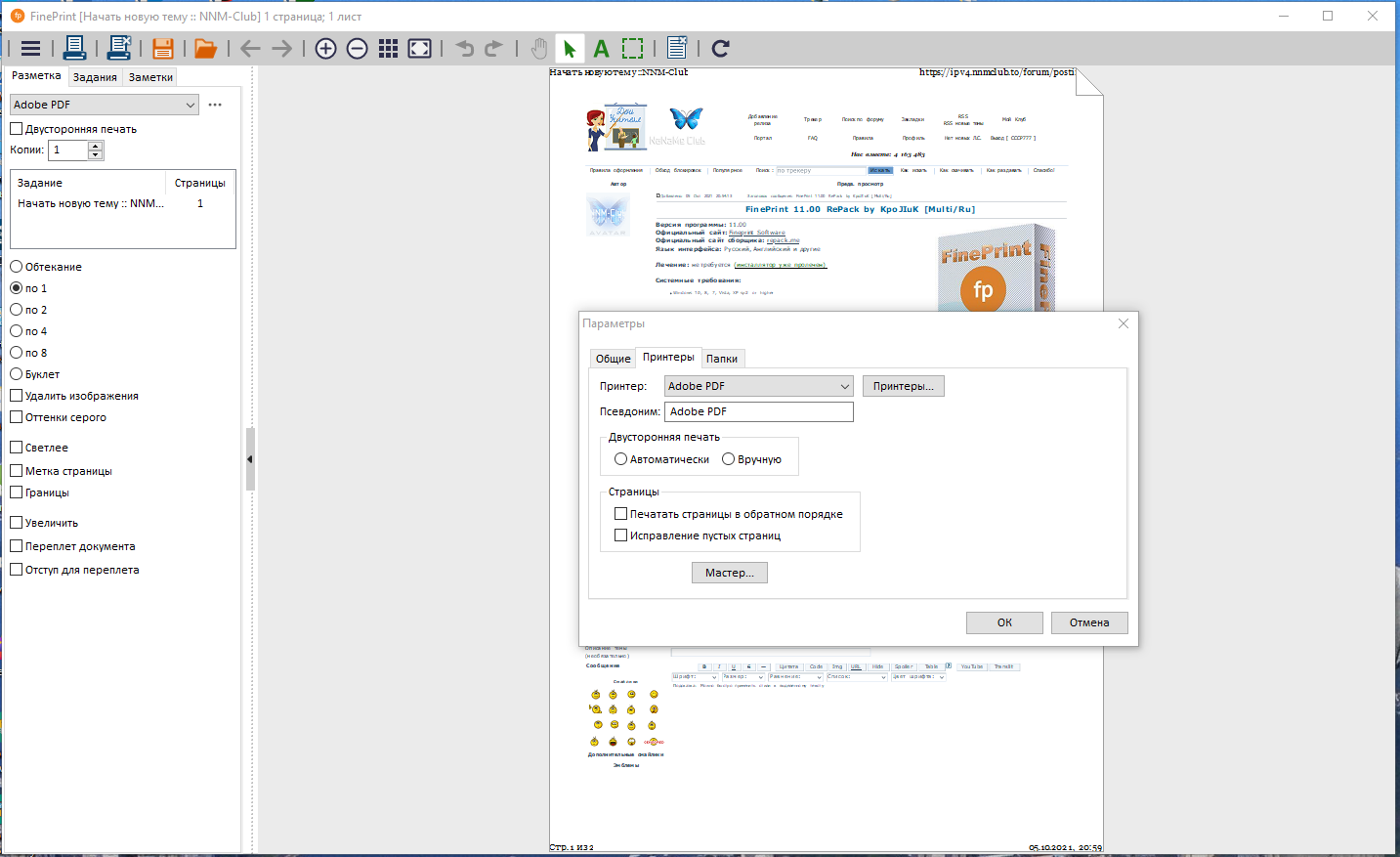Increase copies with the spinner up arrow
The height and width of the screenshot is (857, 1400).
(x=96, y=146)
